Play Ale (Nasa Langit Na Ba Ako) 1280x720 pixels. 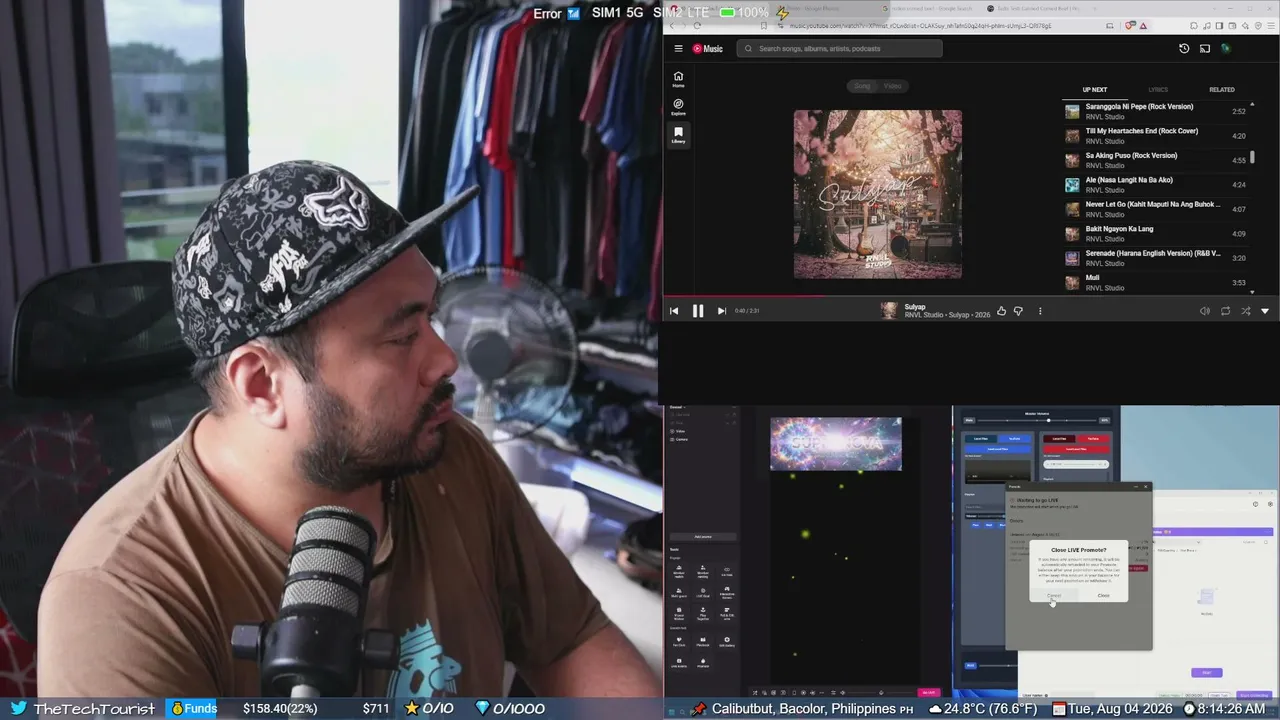click(x=1156, y=184)
